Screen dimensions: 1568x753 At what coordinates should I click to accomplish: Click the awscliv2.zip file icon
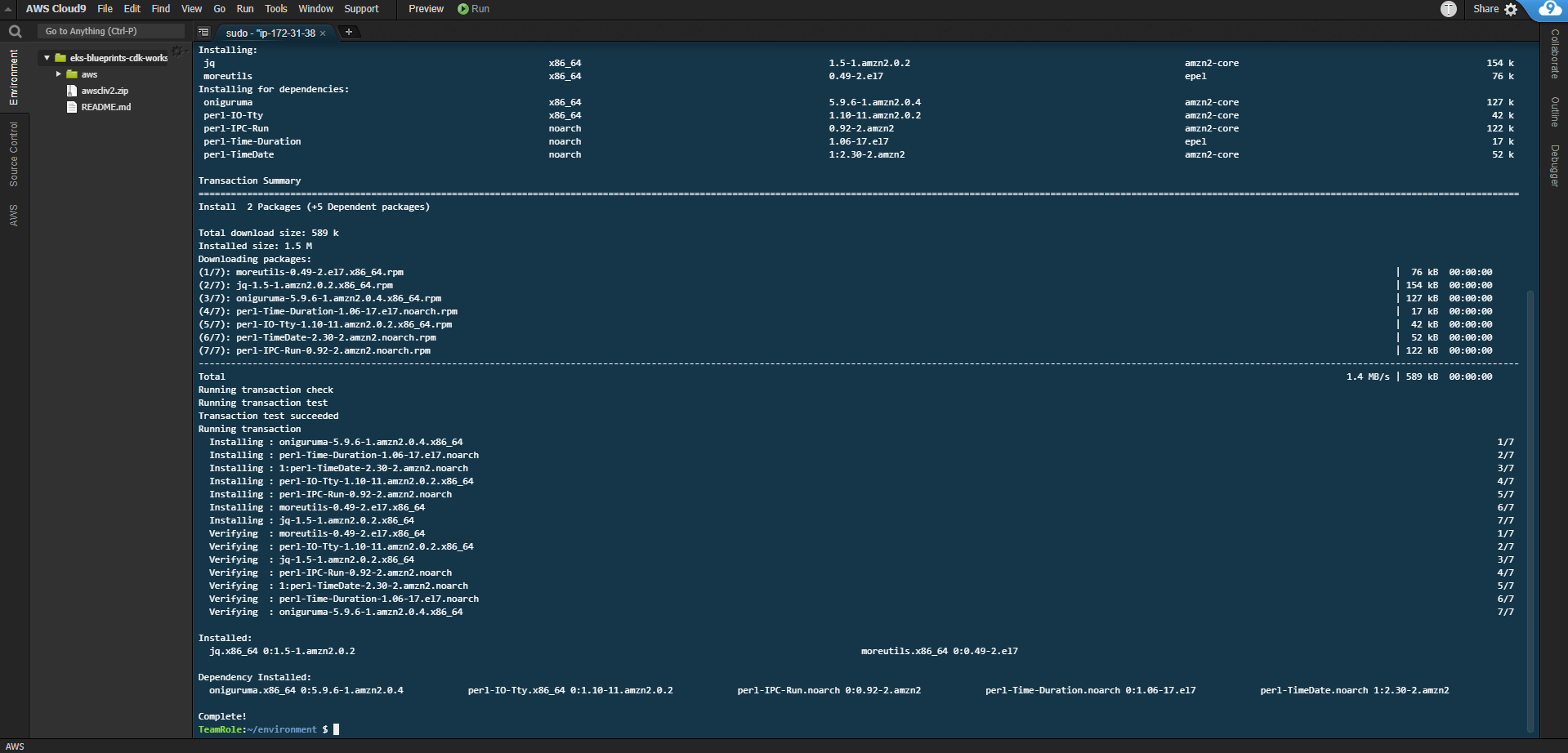coord(73,91)
